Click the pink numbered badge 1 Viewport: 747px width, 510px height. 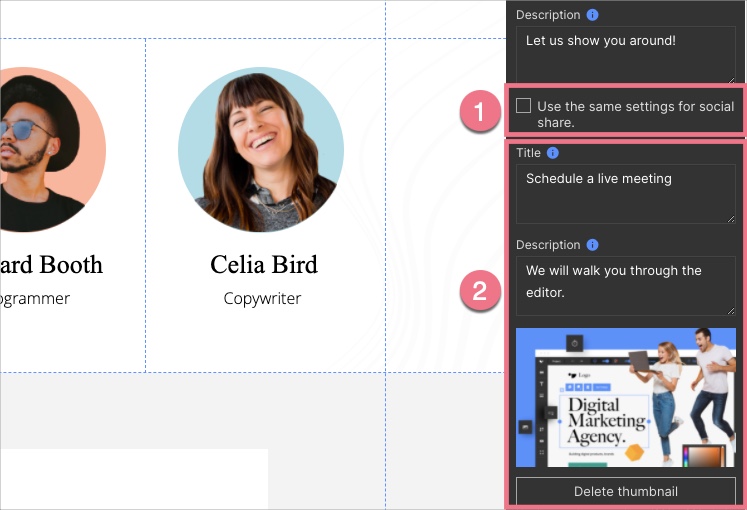click(x=480, y=113)
